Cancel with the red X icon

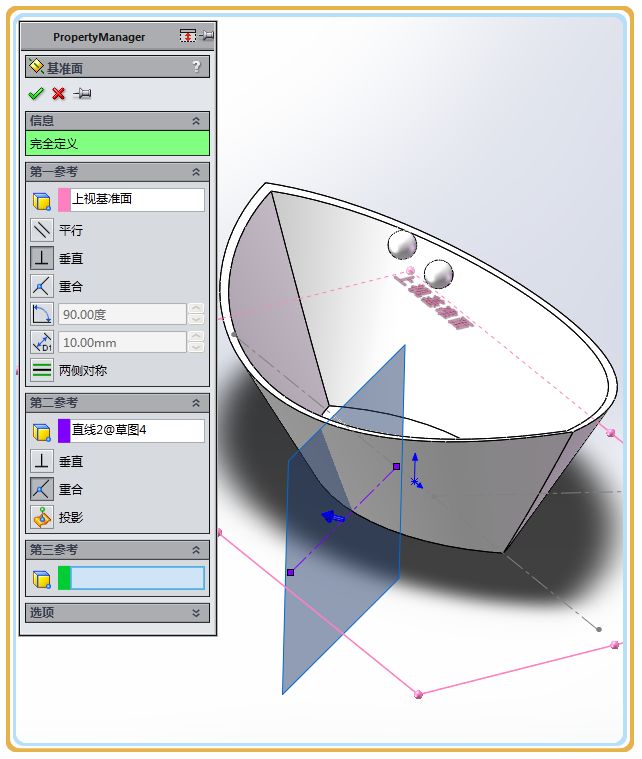tap(59, 93)
